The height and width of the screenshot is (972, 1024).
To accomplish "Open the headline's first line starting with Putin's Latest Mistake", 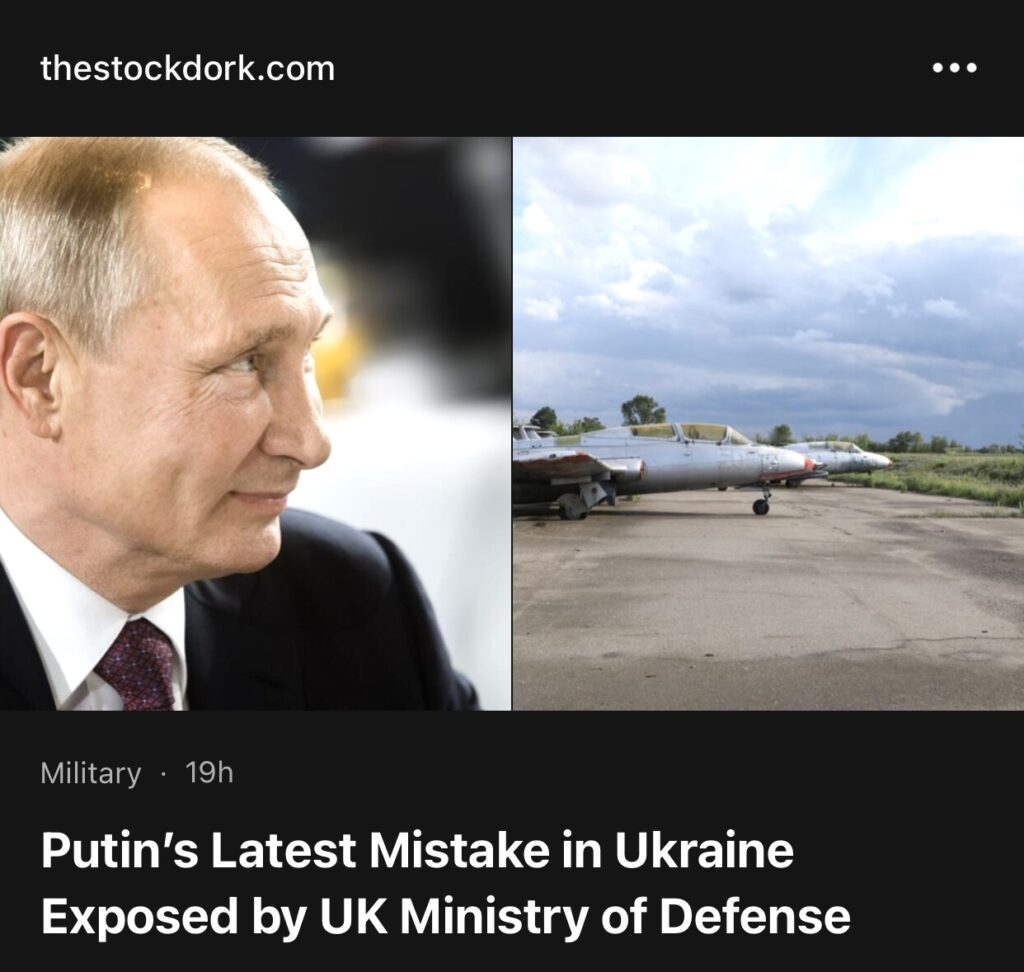I will click(x=417, y=850).
